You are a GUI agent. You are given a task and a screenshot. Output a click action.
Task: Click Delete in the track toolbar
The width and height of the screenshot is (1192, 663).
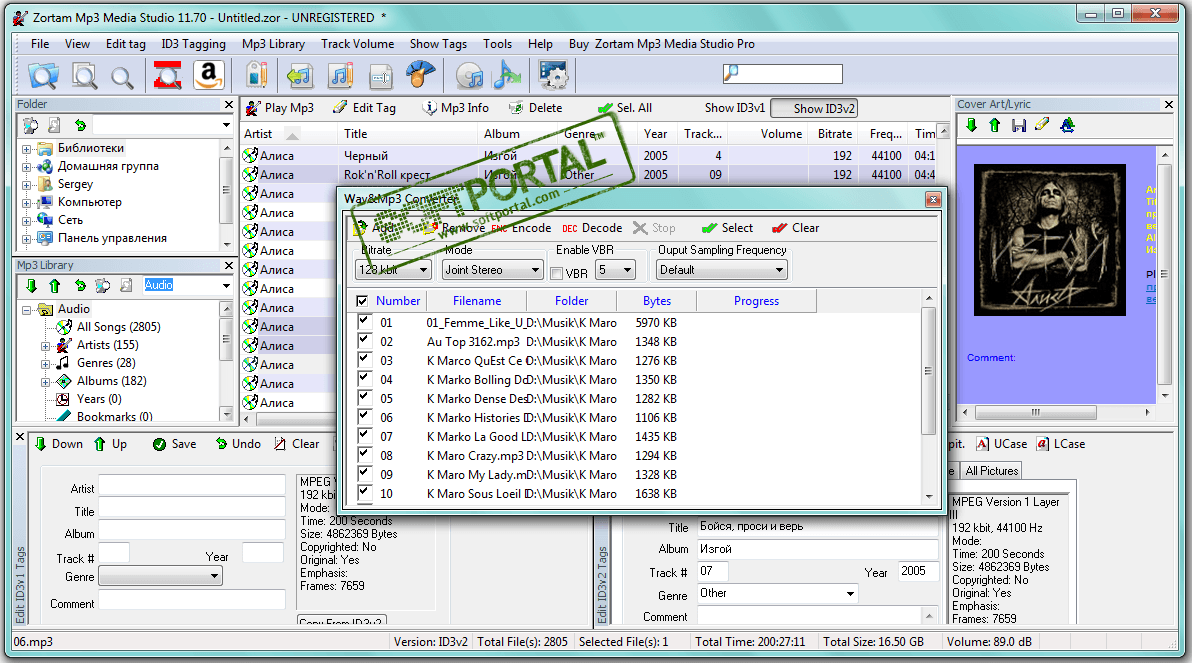coord(536,108)
